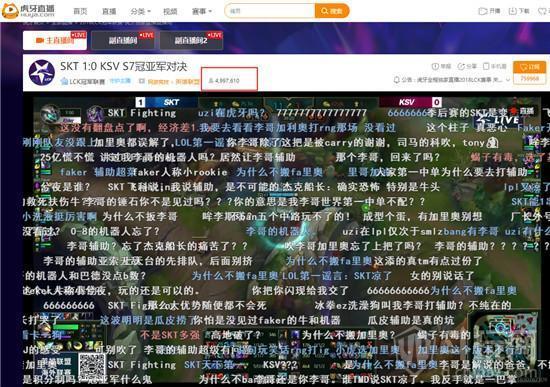Screen dimensions: 550x387
Task: Focus the top search input field
Action: click(x=269, y=11)
